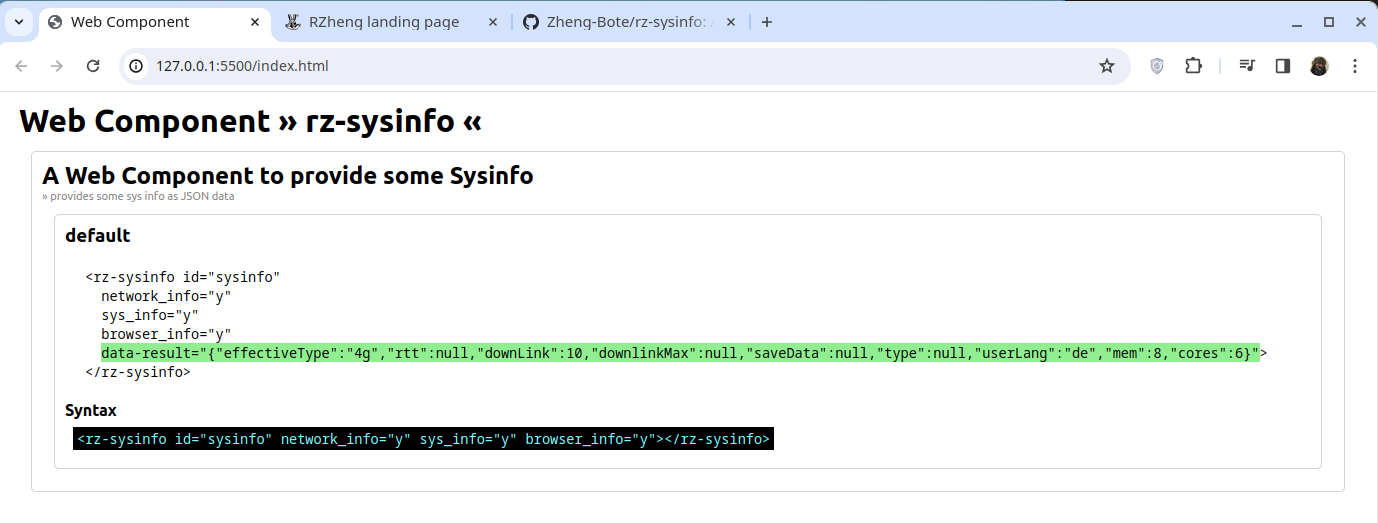Screen dimensions: 1378x523
Task: Close the Zheng-Bote/rz-sysinfo tab
Action: 730,22
